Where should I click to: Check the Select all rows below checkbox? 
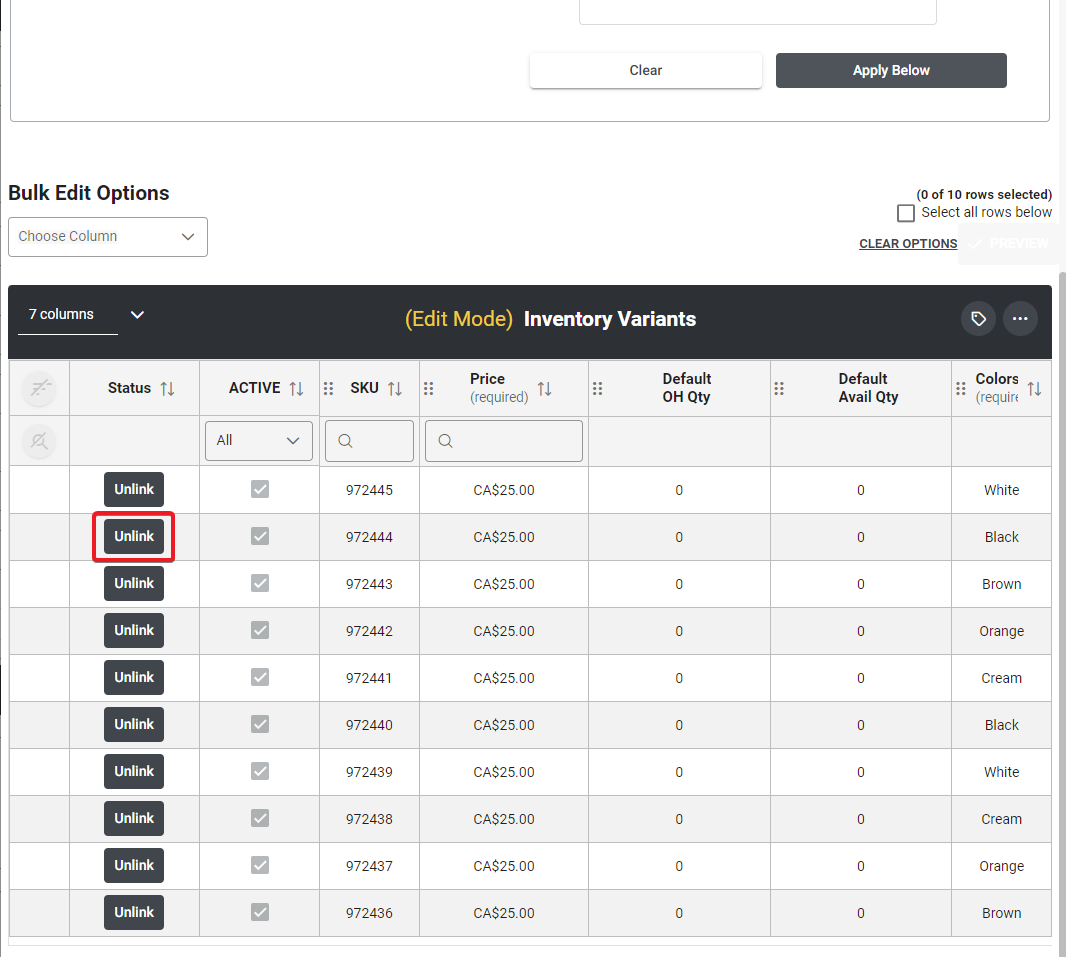tap(906, 213)
